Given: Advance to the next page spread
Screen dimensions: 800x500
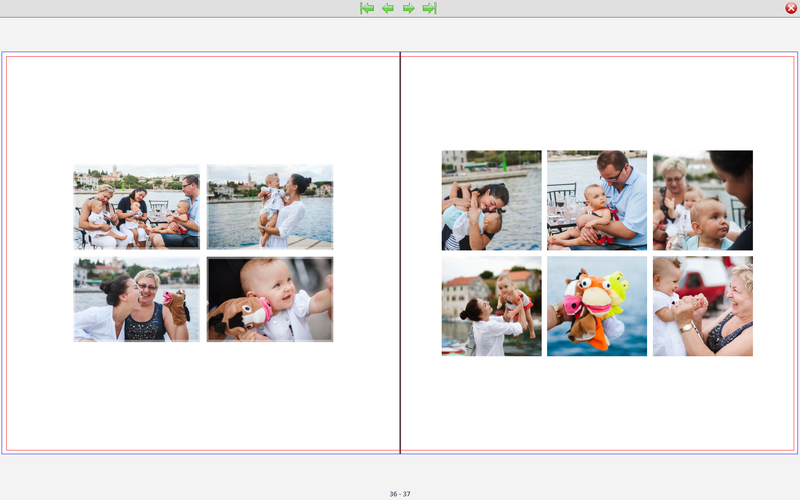Looking at the screenshot, I should pyautogui.click(x=409, y=8).
